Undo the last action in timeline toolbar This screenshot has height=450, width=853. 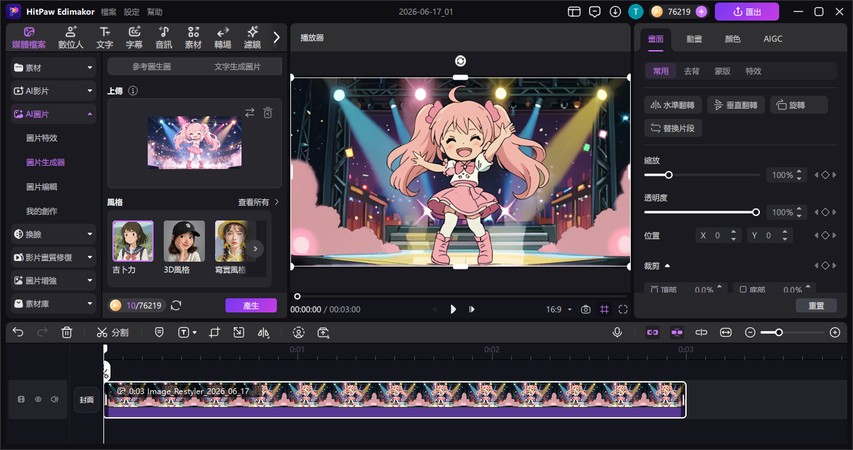coord(18,332)
